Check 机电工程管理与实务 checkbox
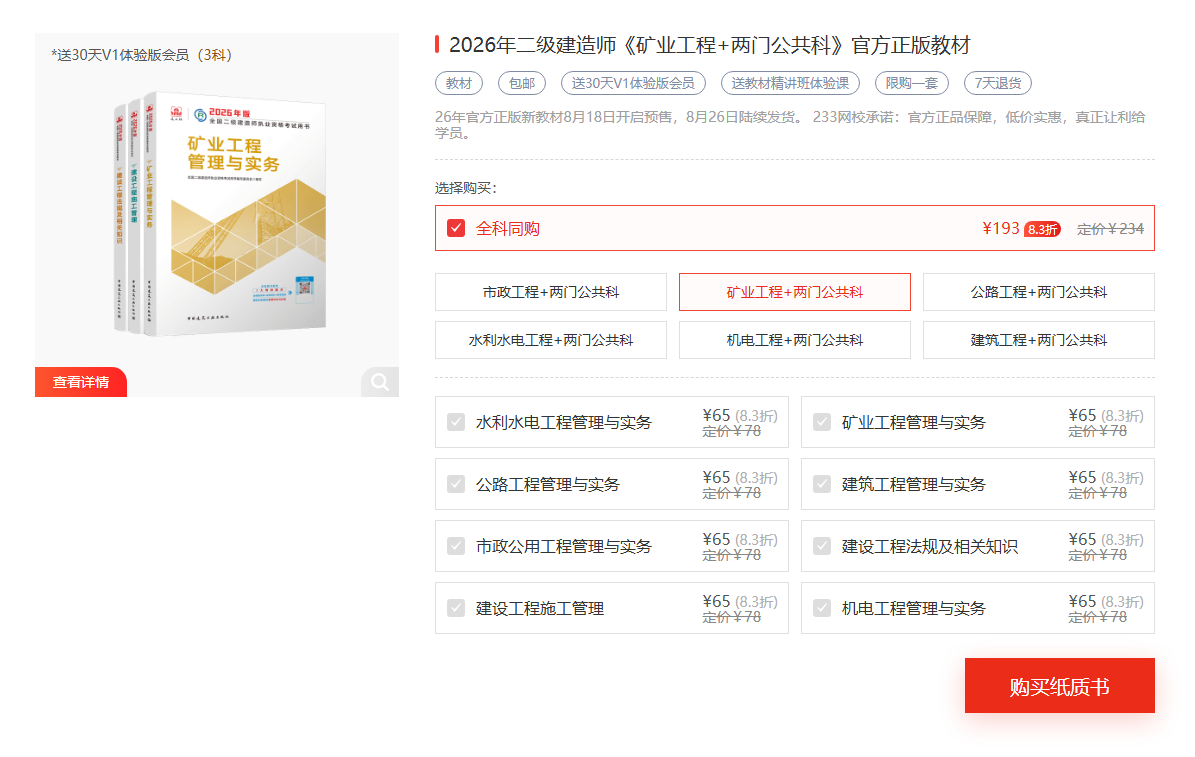Viewport: 1195px width, 757px height. tap(822, 608)
